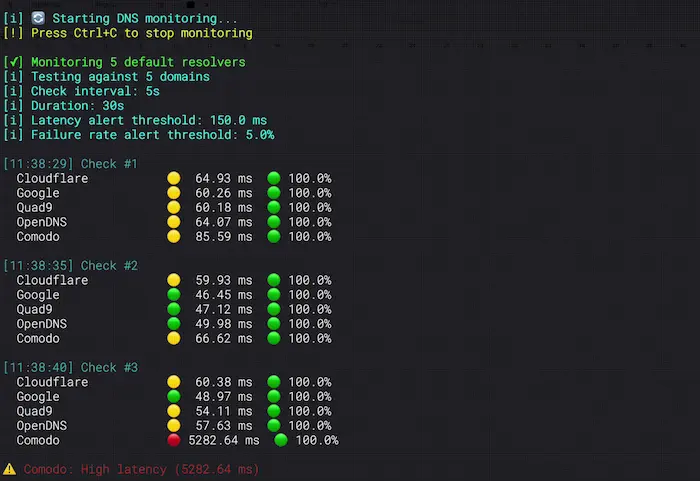700x481 pixels.
Task: Click the '5282.64 ms' latency value
Action: pyautogui.click(x=224, y=440)
